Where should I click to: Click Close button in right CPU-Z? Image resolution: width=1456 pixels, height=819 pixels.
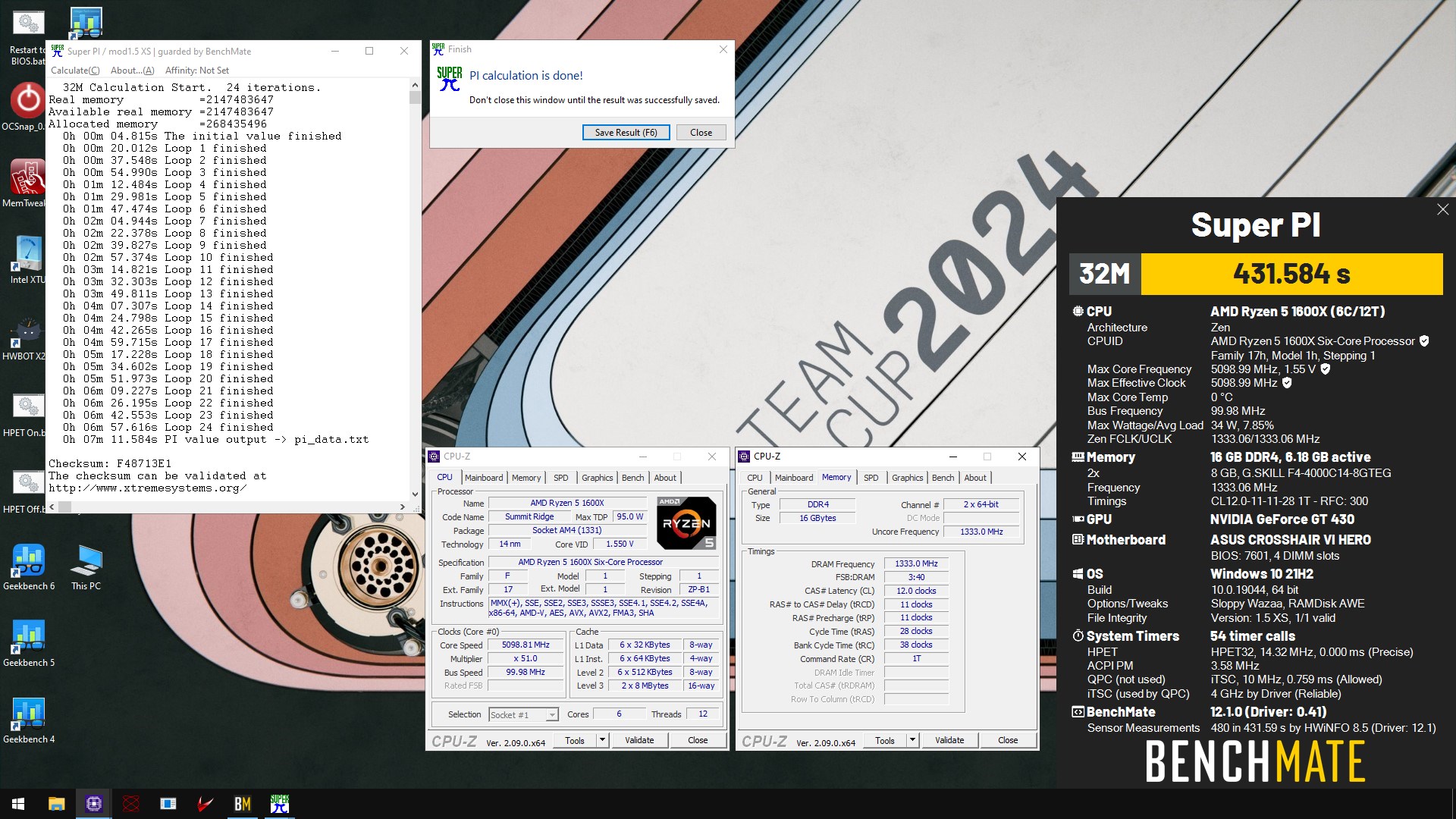click(1008, 740)
